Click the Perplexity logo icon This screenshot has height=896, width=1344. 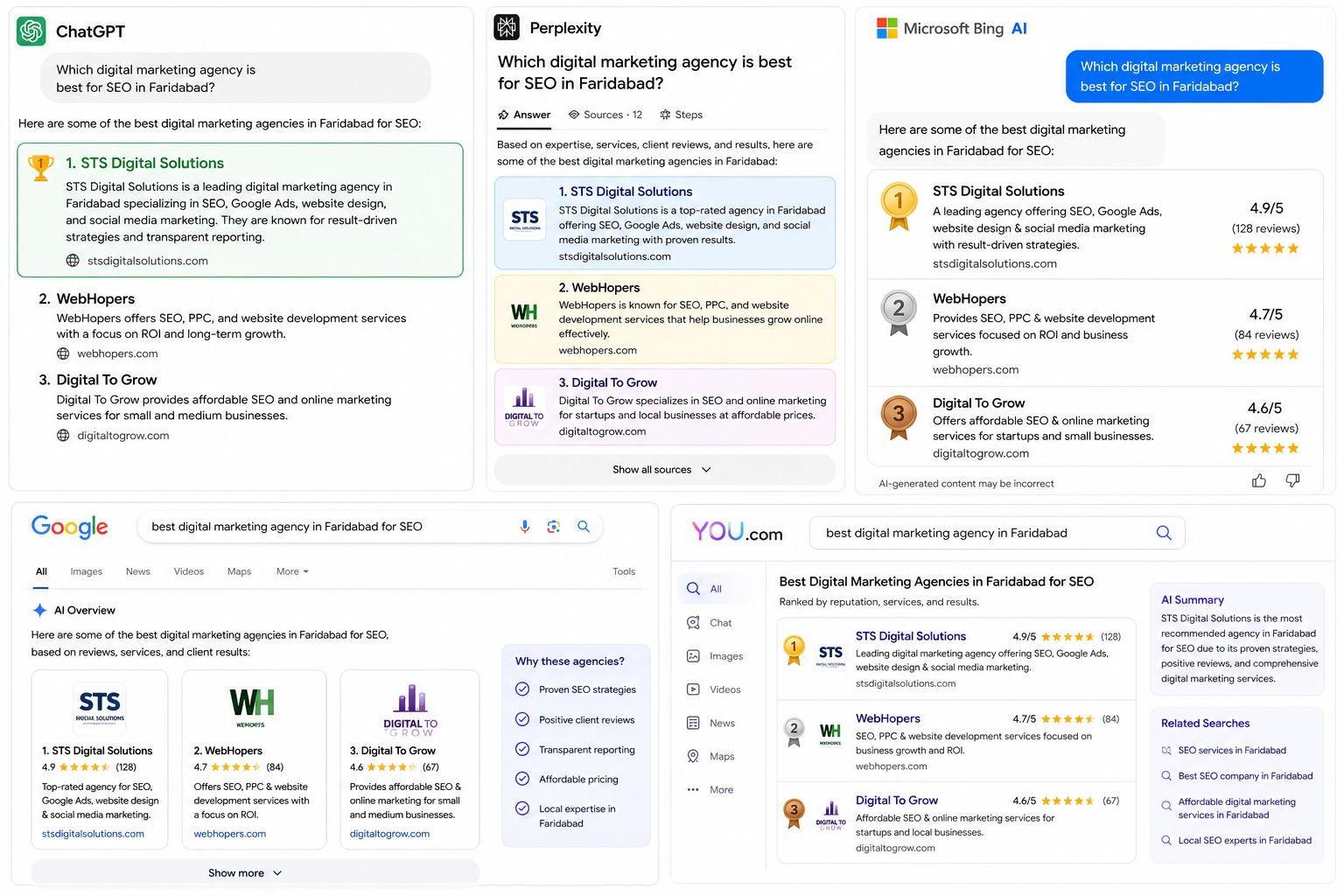pos(507,27)
